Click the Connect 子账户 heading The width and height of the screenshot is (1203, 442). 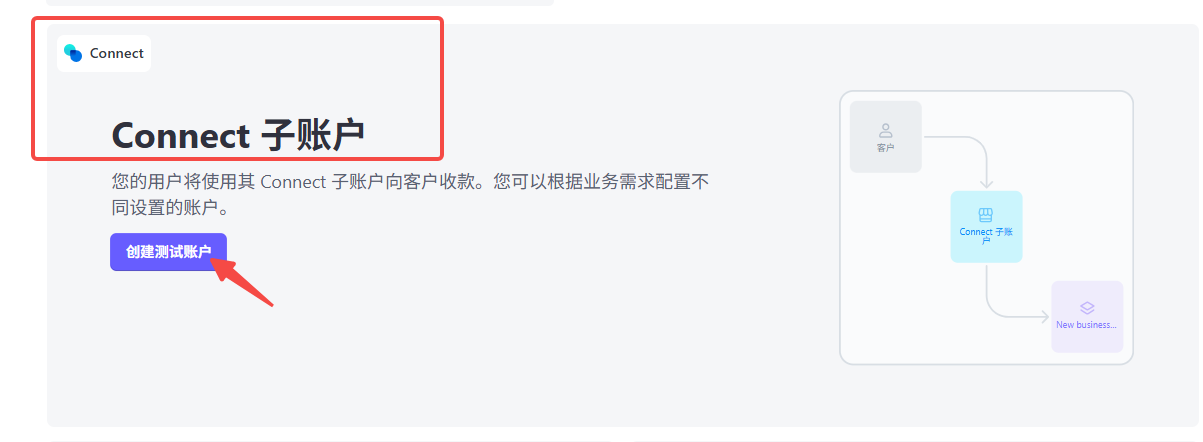point(238,136)
